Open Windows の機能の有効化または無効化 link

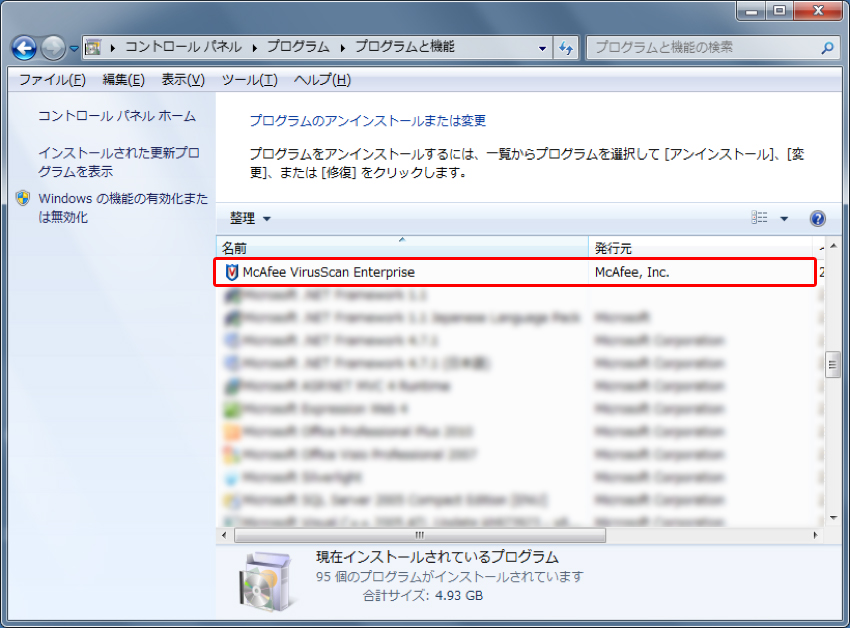pos(123,208)
